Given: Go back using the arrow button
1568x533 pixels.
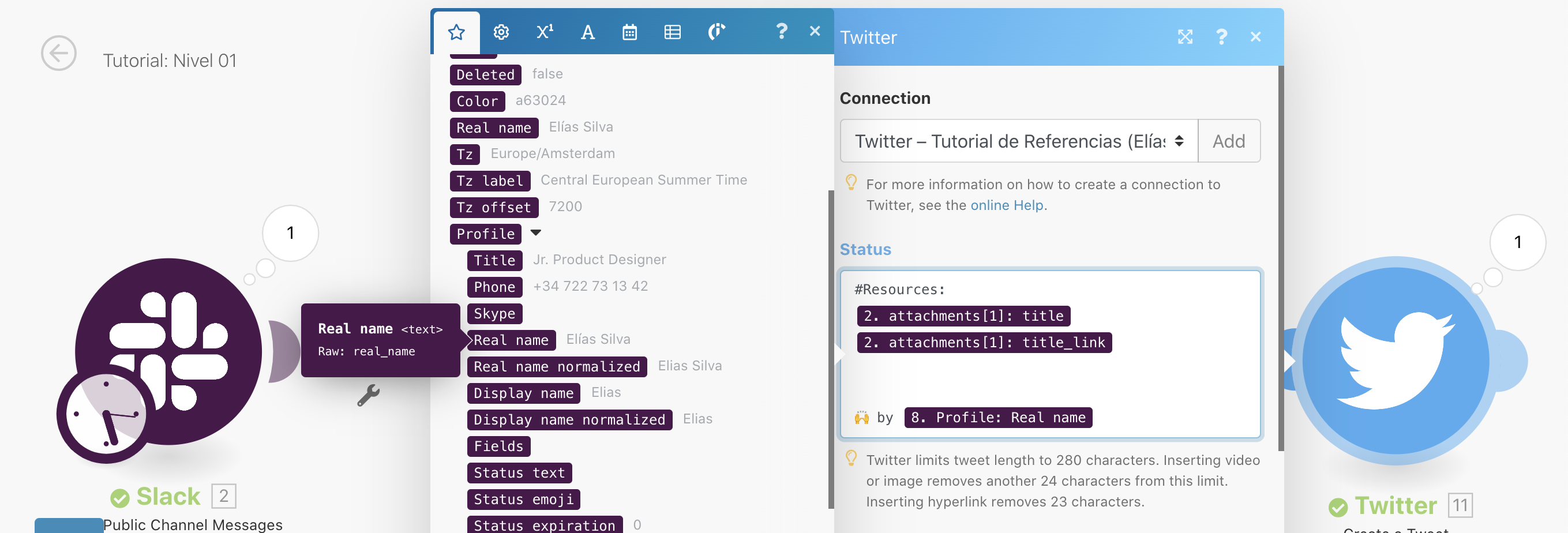Looking at the screenshot, I should coord(58,54).
